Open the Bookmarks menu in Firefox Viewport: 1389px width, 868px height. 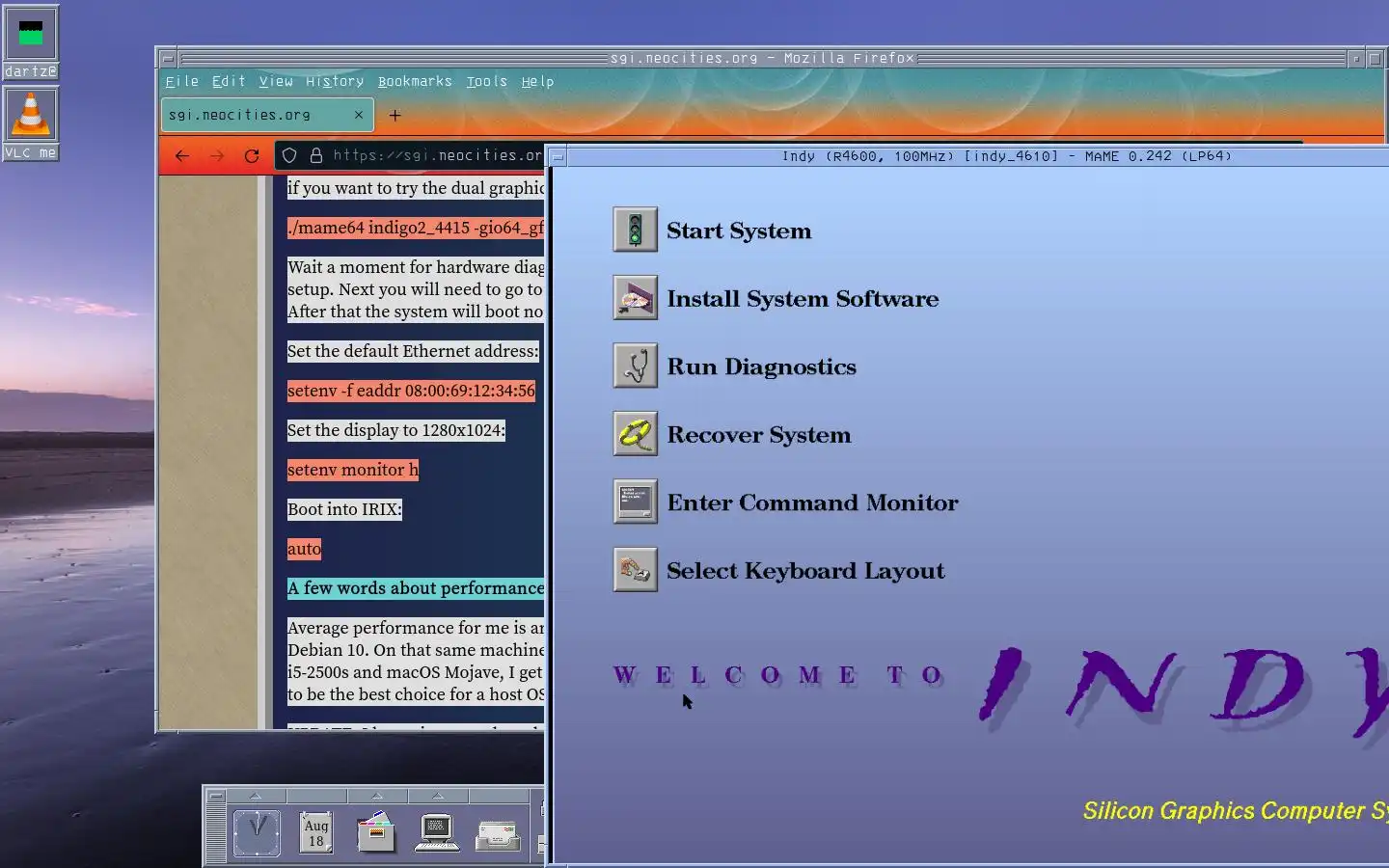[415, 82]
